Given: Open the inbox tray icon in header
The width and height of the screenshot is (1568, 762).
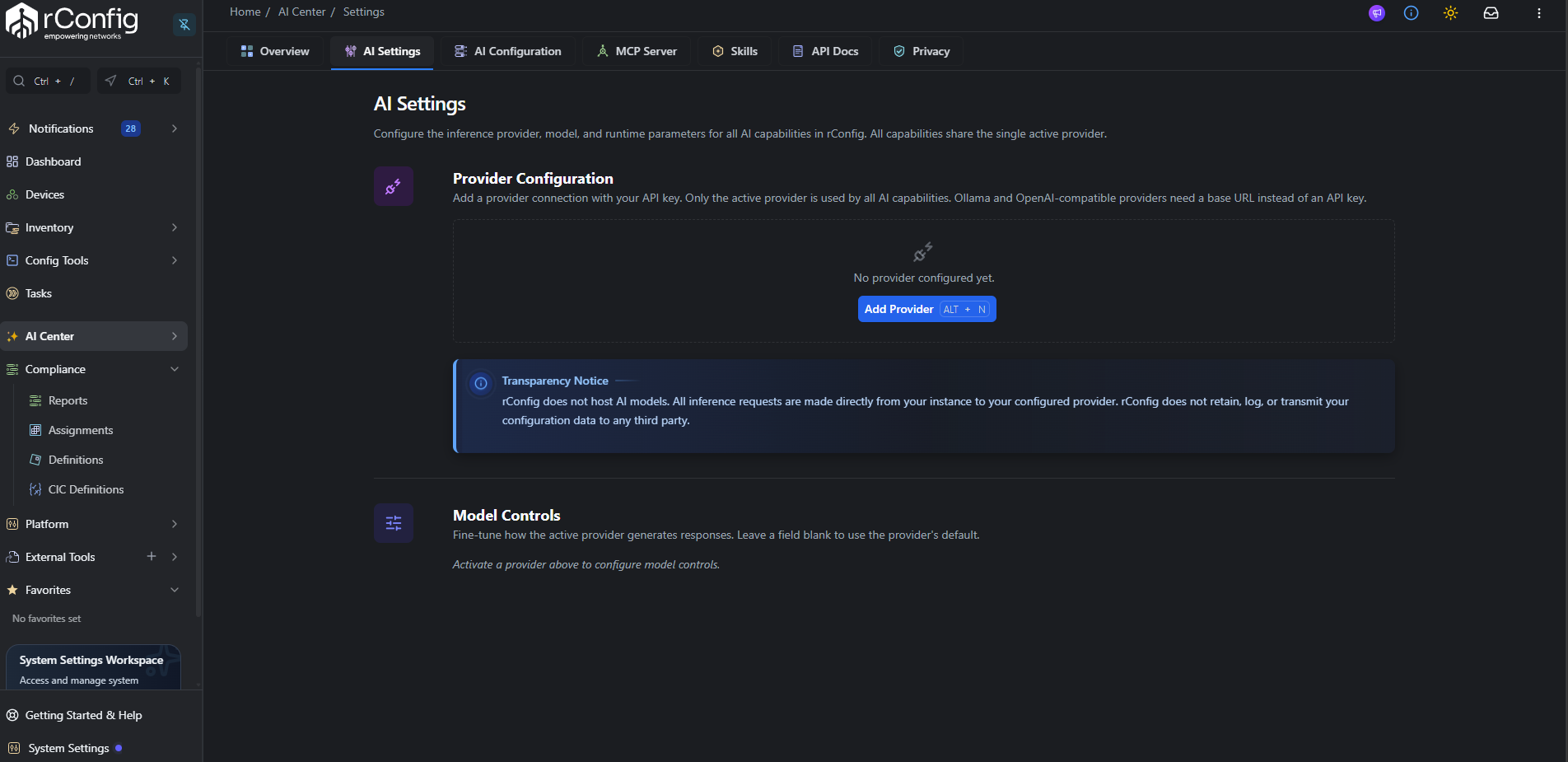Looking at the screenshot, I should 1491,13.
